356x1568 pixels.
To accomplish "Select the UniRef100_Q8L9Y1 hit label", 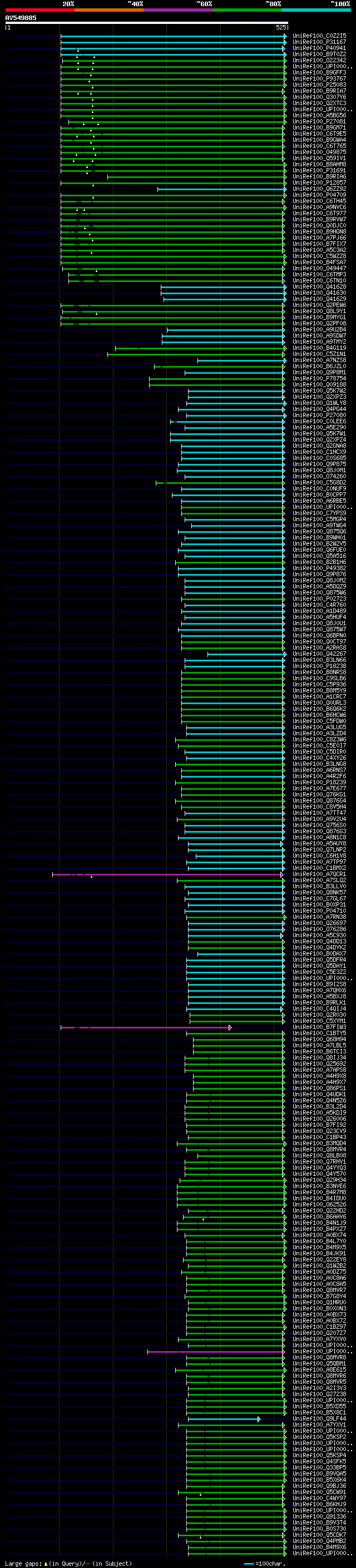I will (319, 311).
